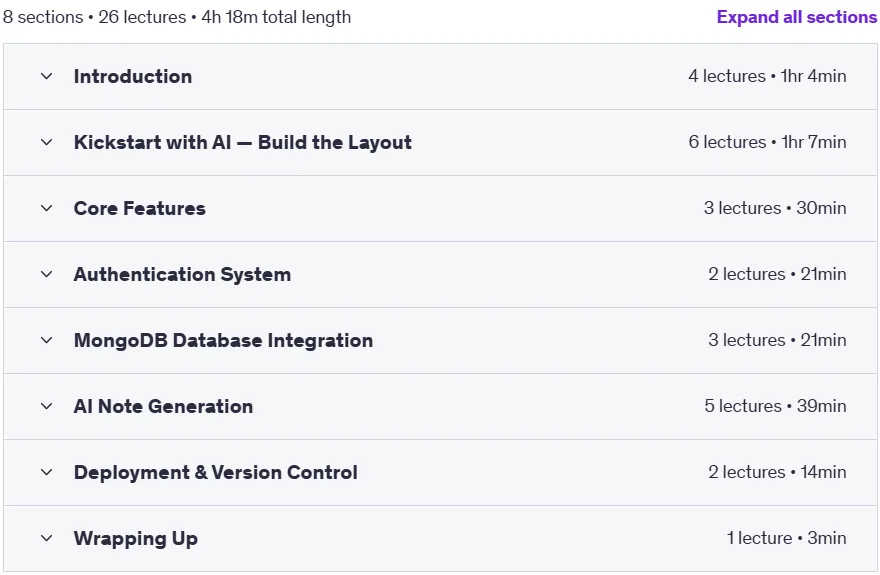Click the 1 lecture • 3min label
The width and height of the screenshot is (880, 575).
point(786,538)
